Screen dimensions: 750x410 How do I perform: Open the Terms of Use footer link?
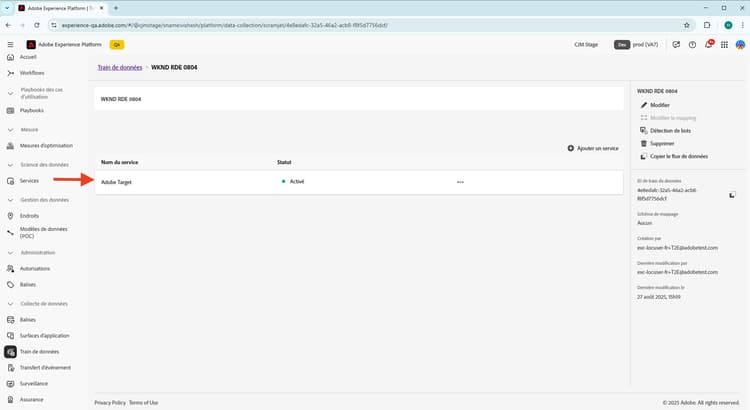(143, 403)
